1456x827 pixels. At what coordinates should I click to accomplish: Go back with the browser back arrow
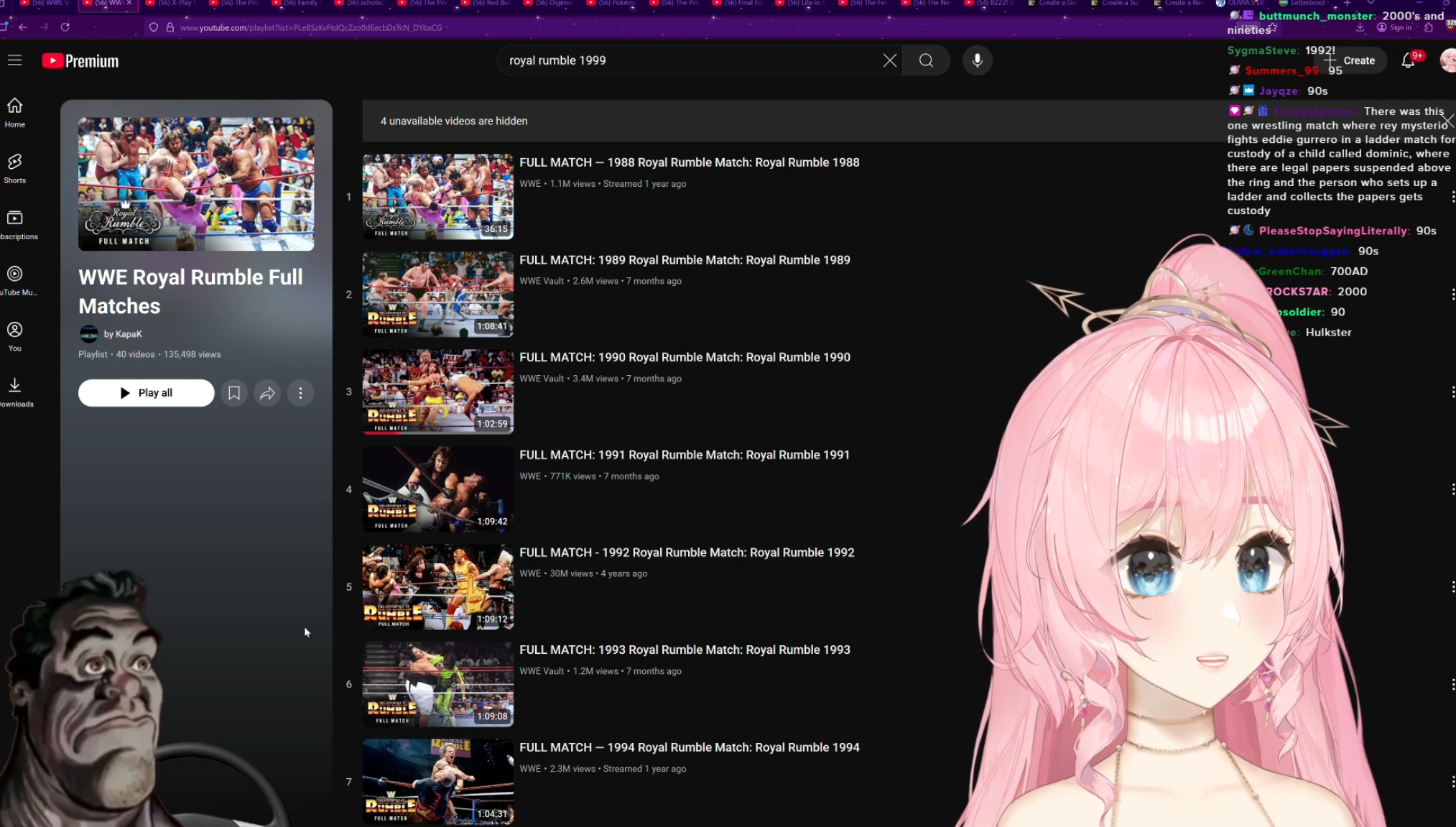(x=23, y=27)
